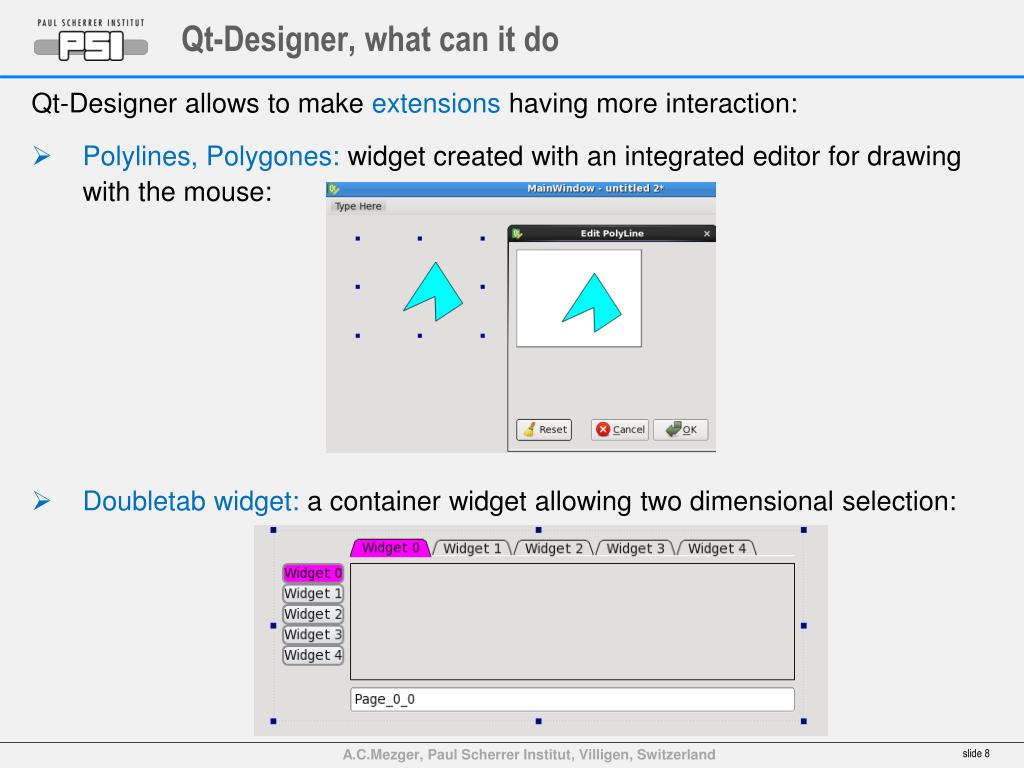1024x768 pixels.
Task: Cancel the Edit PolyLine dialog
Action: (620, 430)
